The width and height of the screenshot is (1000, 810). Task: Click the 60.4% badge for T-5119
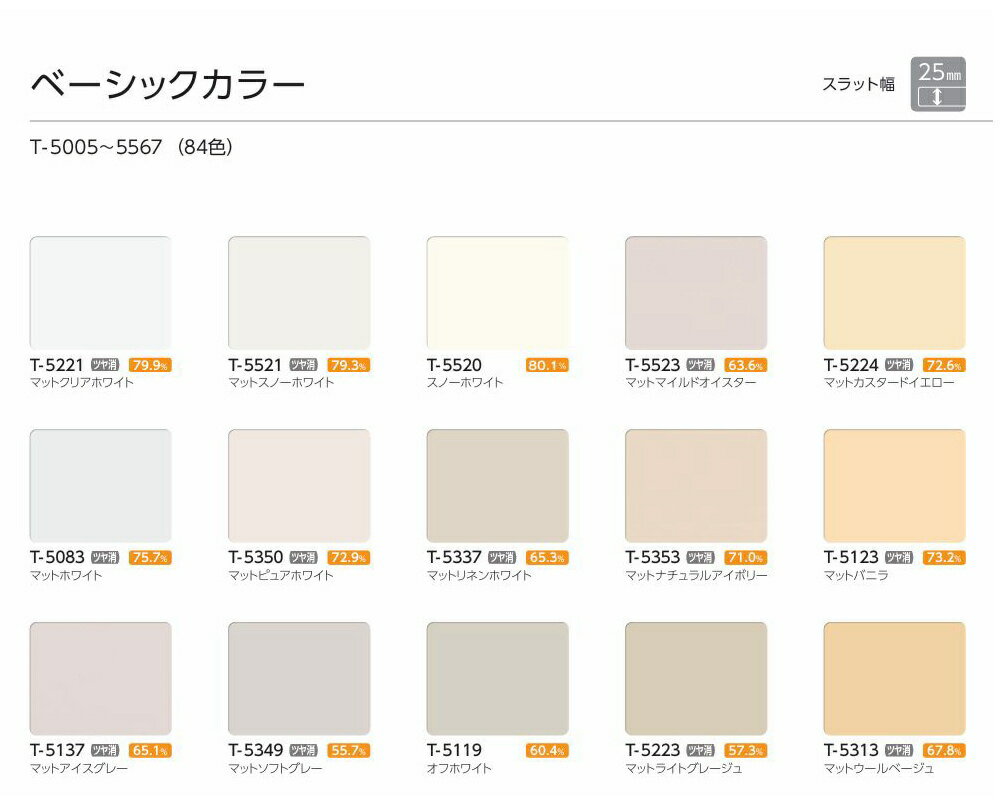[546, 750]
